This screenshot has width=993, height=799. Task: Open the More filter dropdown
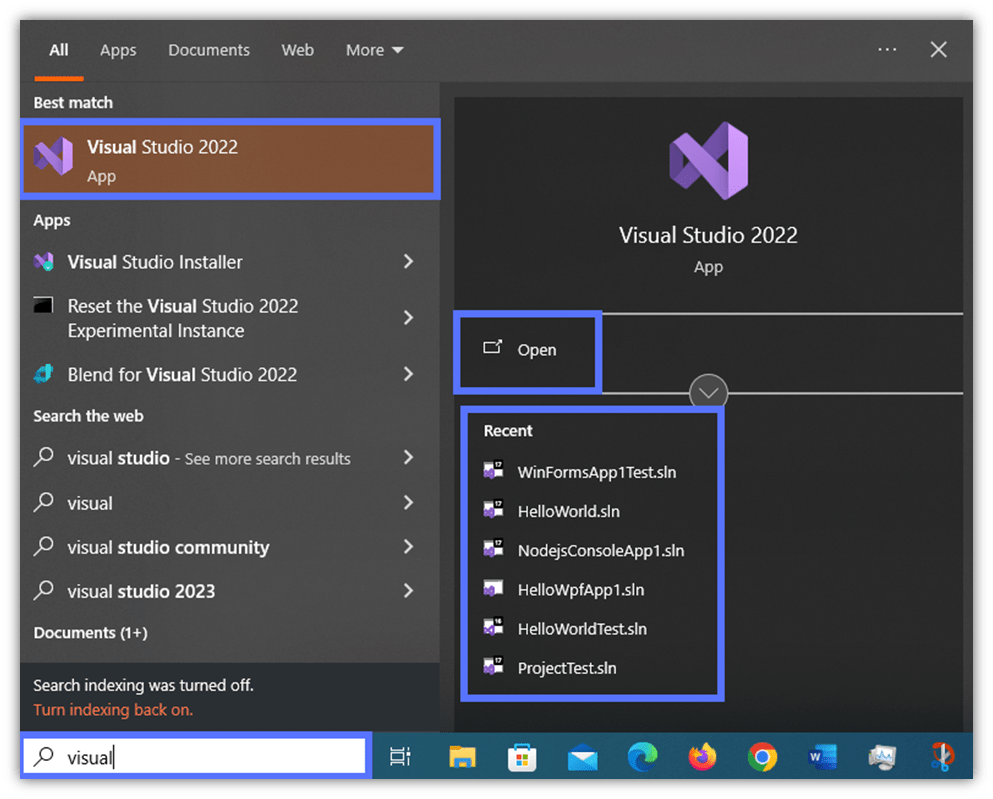[374, 50]
